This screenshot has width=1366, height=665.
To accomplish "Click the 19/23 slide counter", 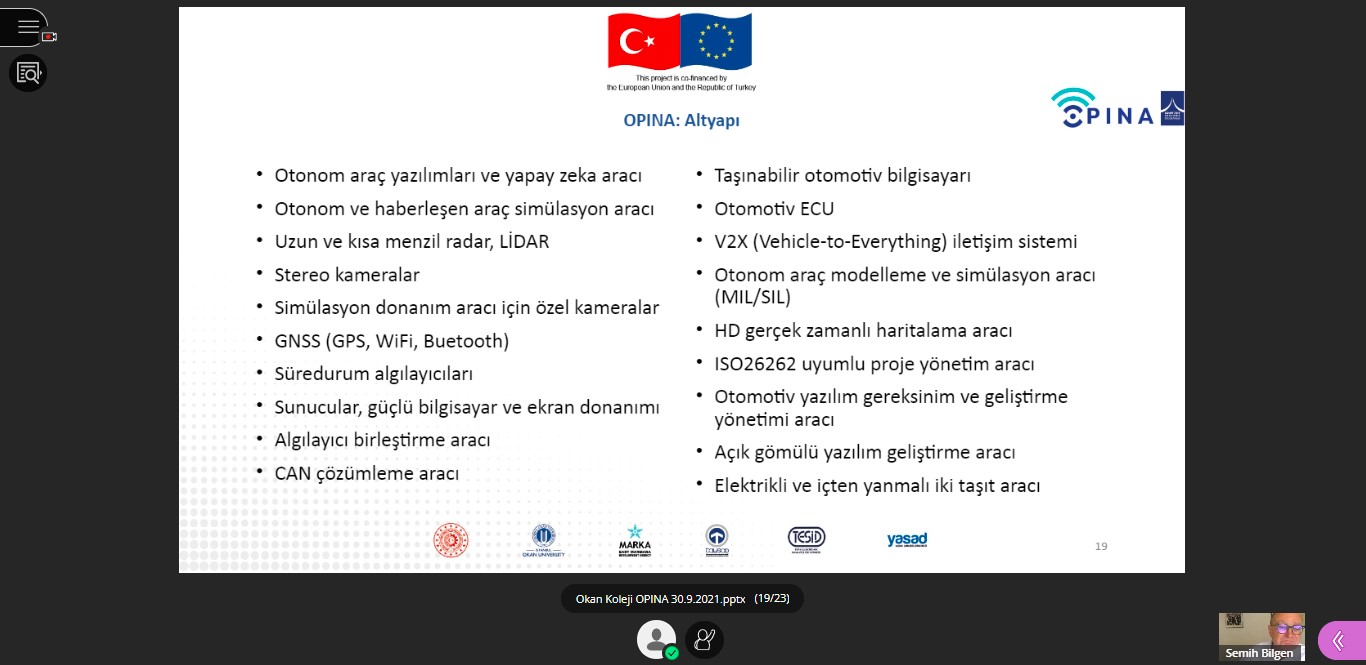I will point(772,599).
